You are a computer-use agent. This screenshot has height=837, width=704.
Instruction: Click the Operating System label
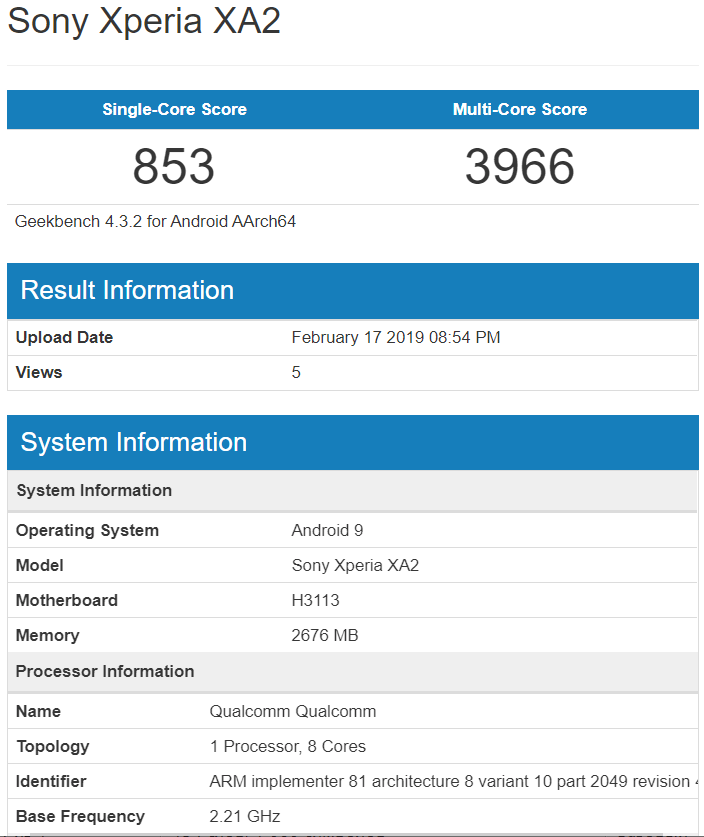[x=88, y=531]
